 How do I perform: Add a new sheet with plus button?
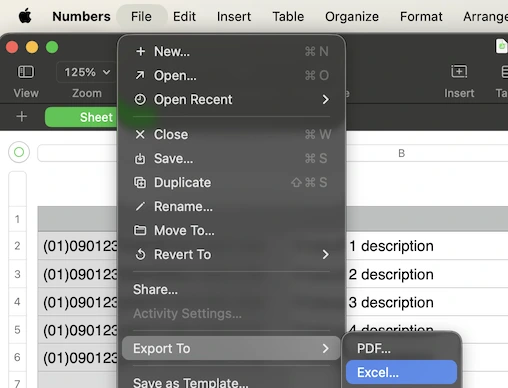tap(22, 117)
